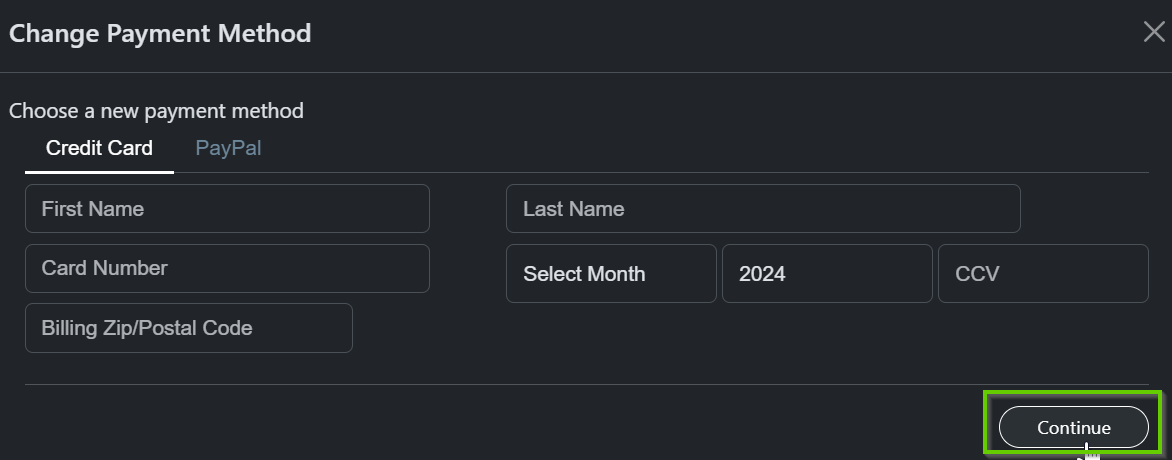Viewport: 1172px width, 460px height.
Task: Focus the Last Name input box
Action: click(763, 209)
